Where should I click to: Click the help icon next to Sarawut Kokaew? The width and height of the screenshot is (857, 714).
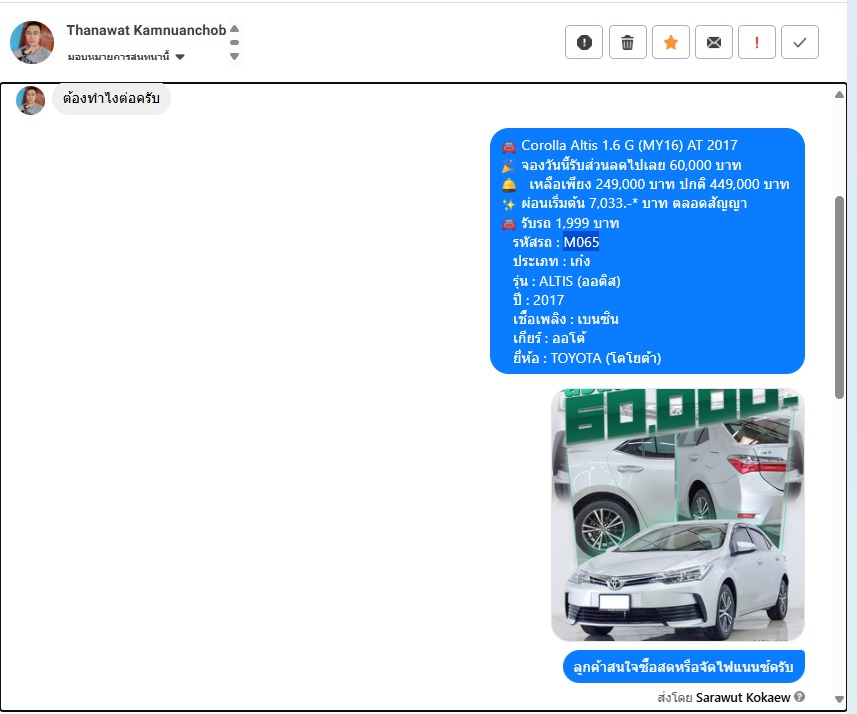(x=799, y=697)
